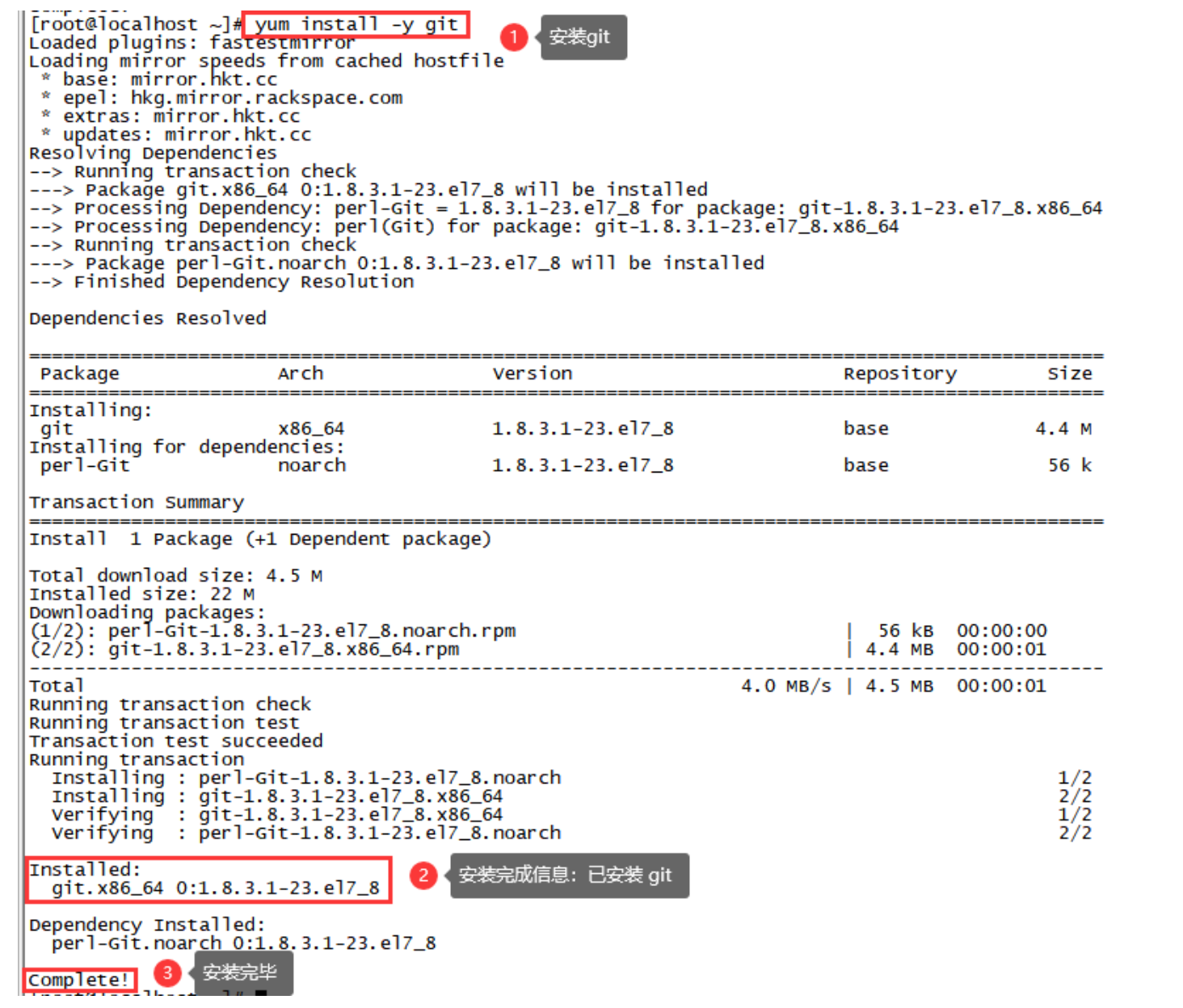Click the red circle marker numbered 3

(x=167, y=972)
